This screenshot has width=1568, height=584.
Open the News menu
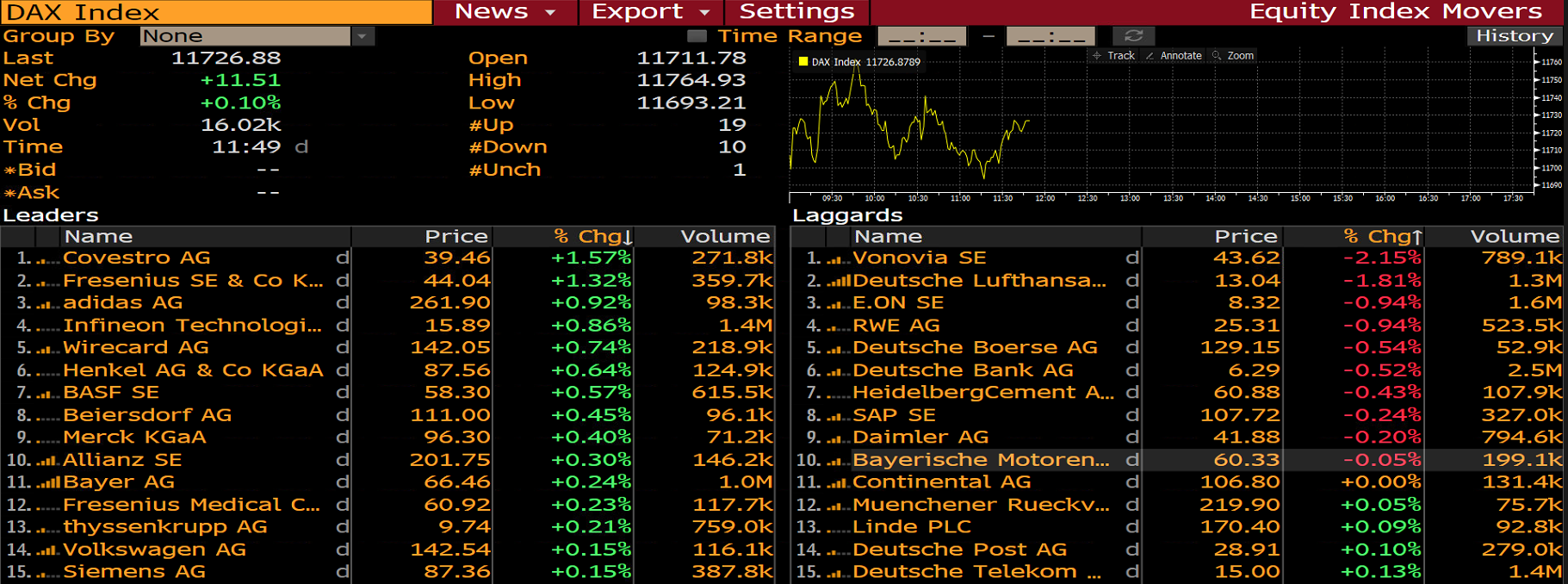click(x=505, y=12)
